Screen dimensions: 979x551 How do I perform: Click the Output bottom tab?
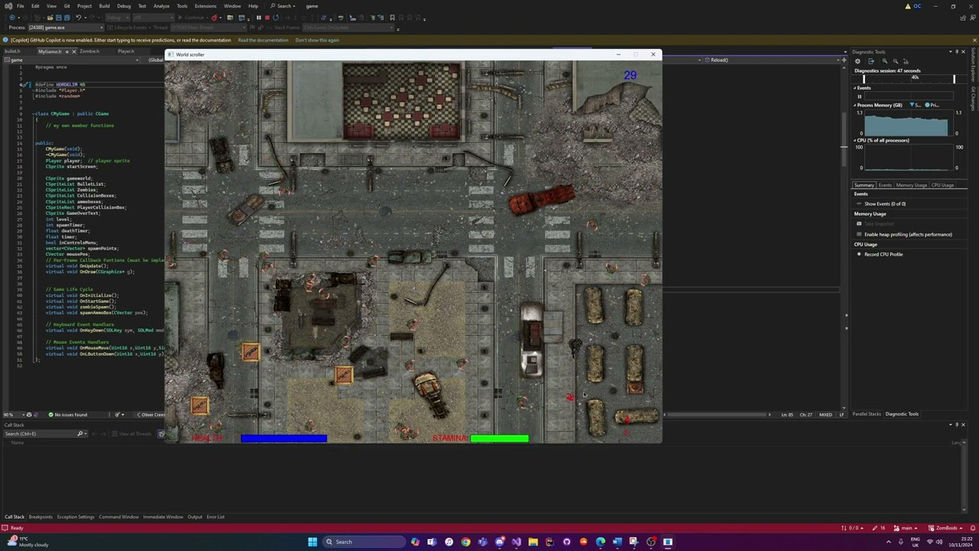click(195, 517)
